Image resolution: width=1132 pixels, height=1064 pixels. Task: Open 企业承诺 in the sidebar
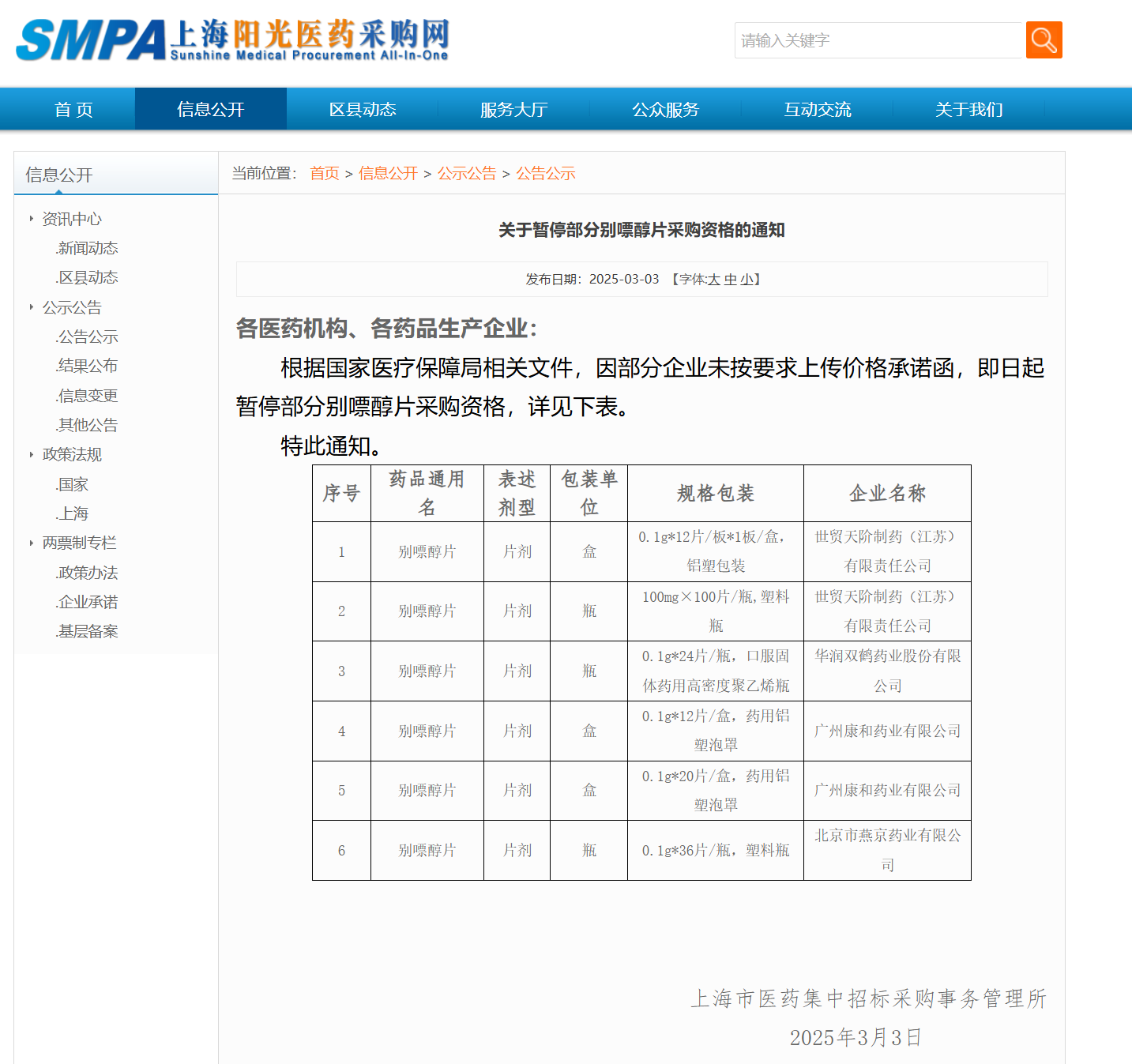[x=88, y=602]
